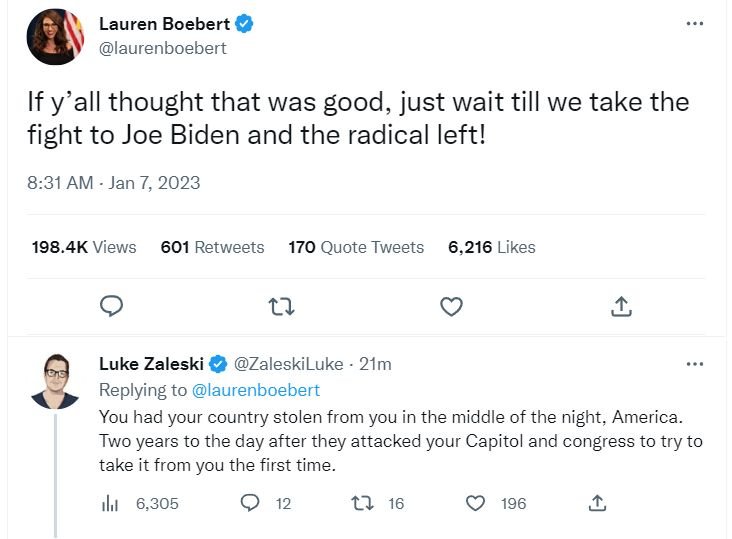The height and width of the screenshot is (539, 732).
Task: Reply to Lauren Boebert's main tweet
Action: 112,306
